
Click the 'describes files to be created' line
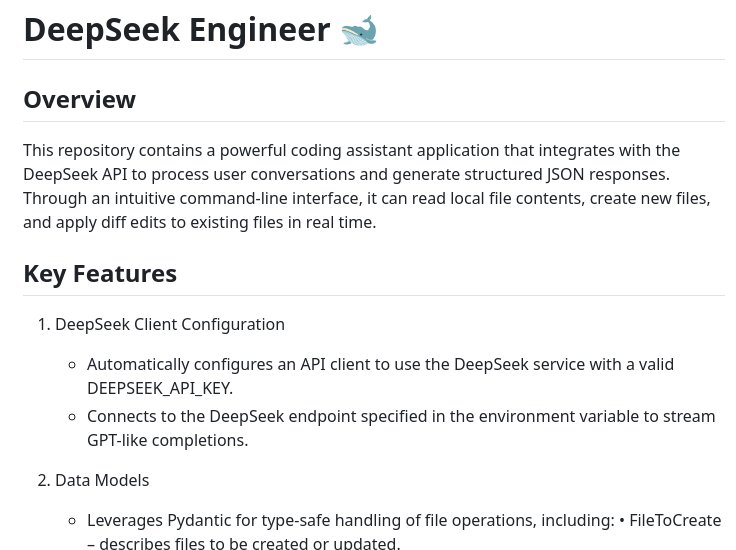[244, 543]
